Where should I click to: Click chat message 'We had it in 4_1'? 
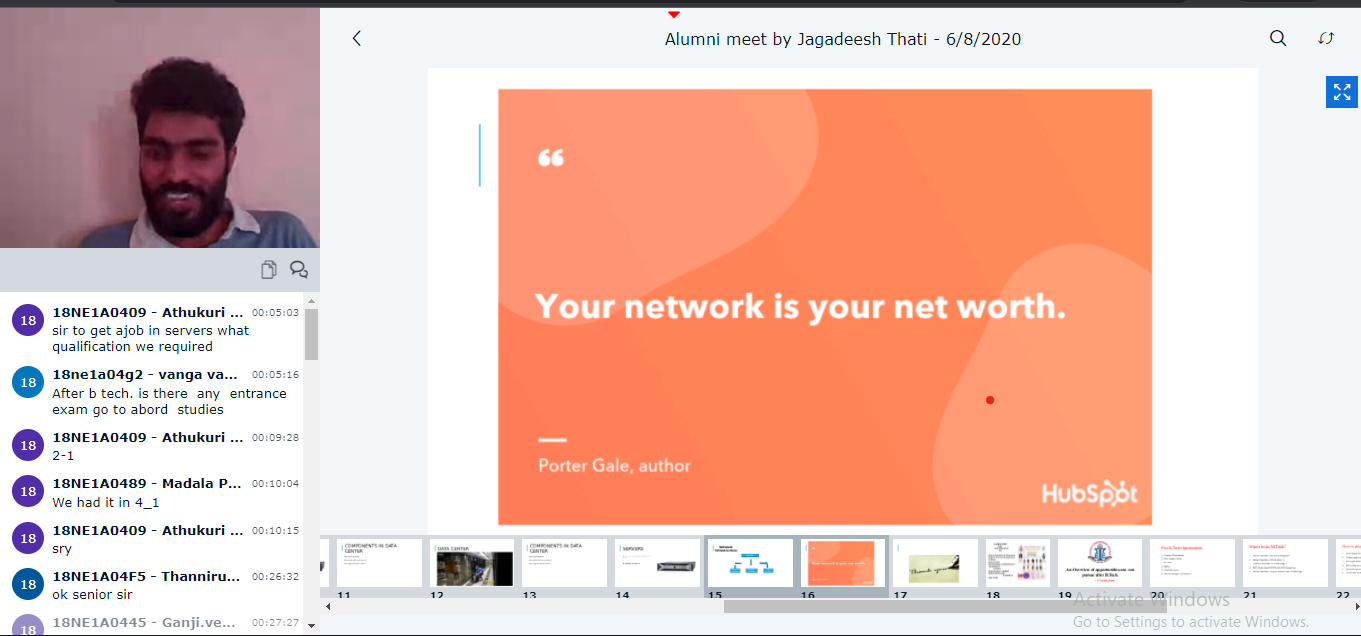(106, 502)
